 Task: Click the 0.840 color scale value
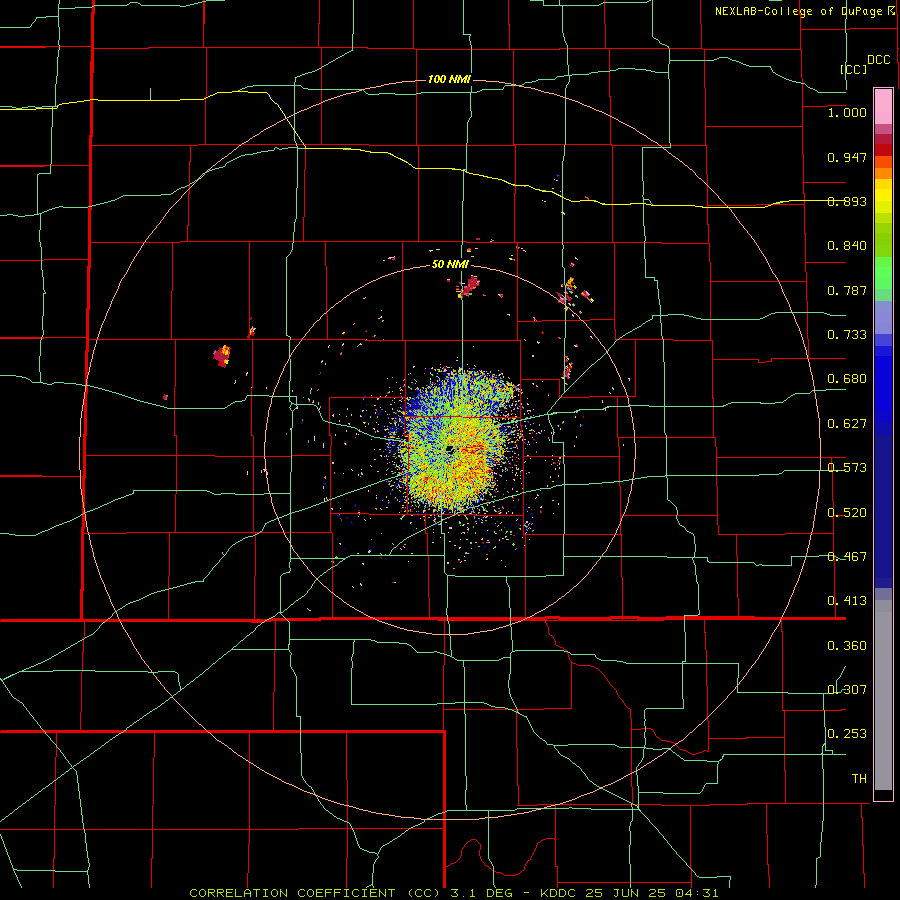tap(847, 246)
